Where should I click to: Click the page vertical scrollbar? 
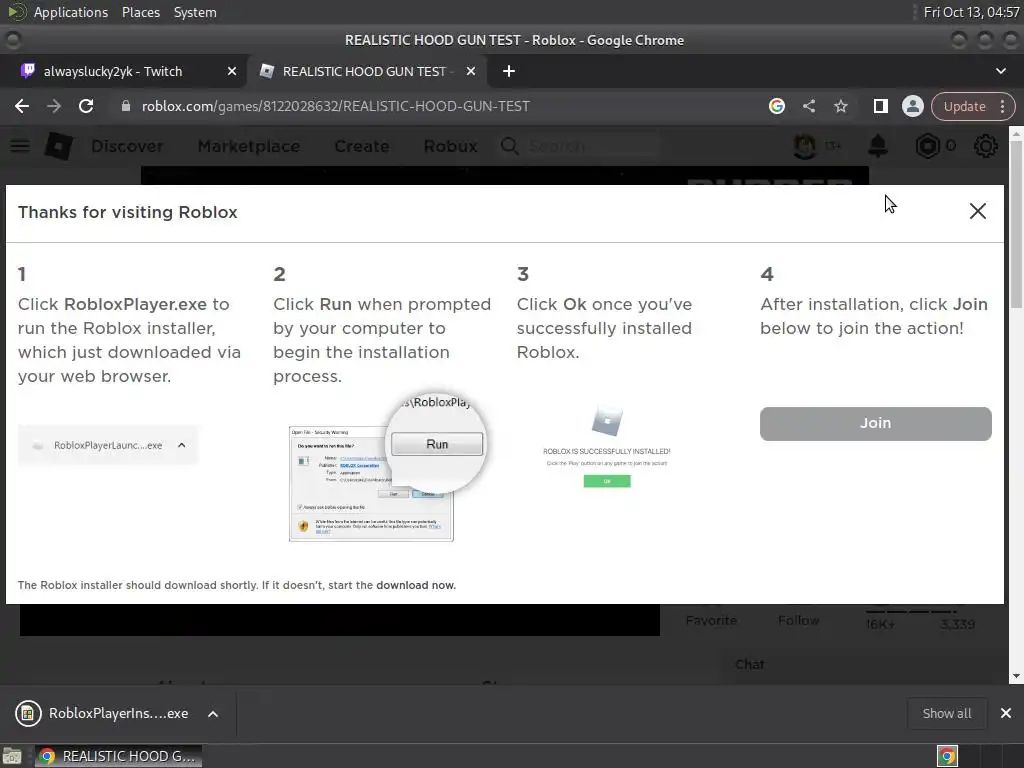tap(1016, 223)
